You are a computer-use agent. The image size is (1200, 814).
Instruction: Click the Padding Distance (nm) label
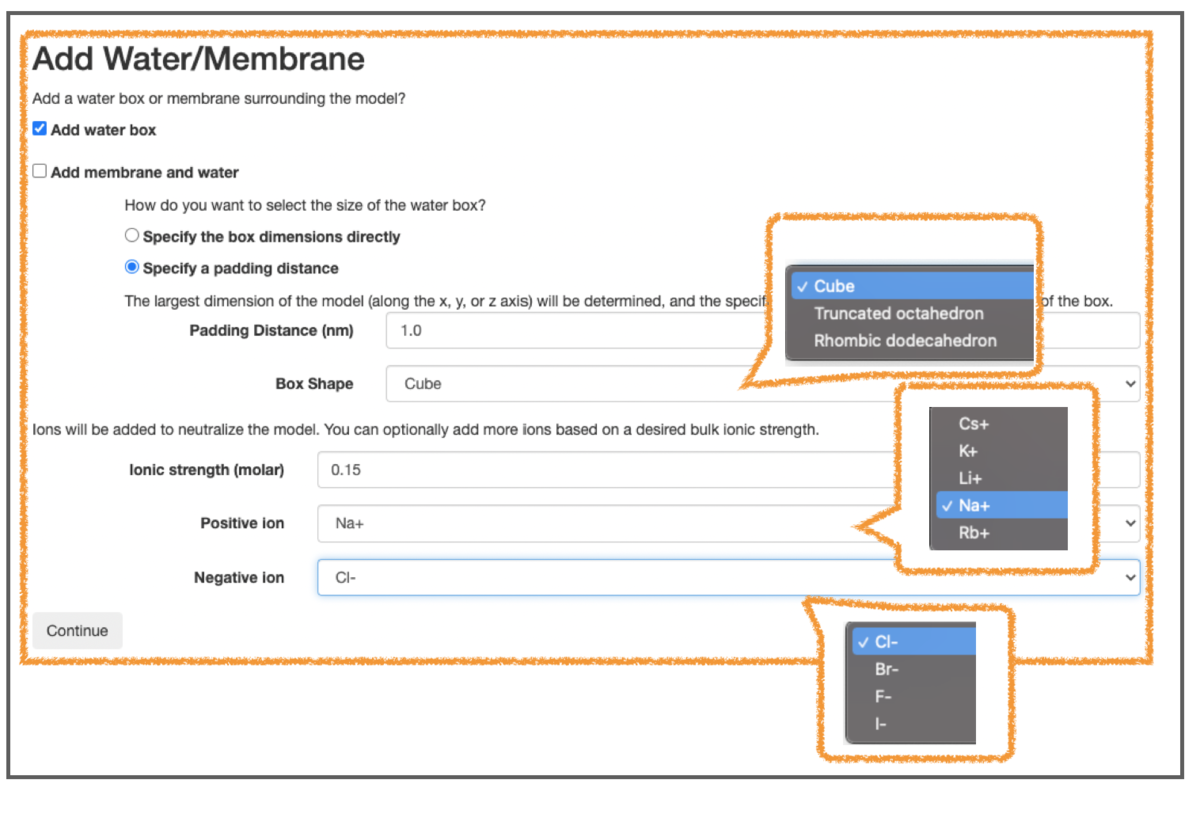271,330
